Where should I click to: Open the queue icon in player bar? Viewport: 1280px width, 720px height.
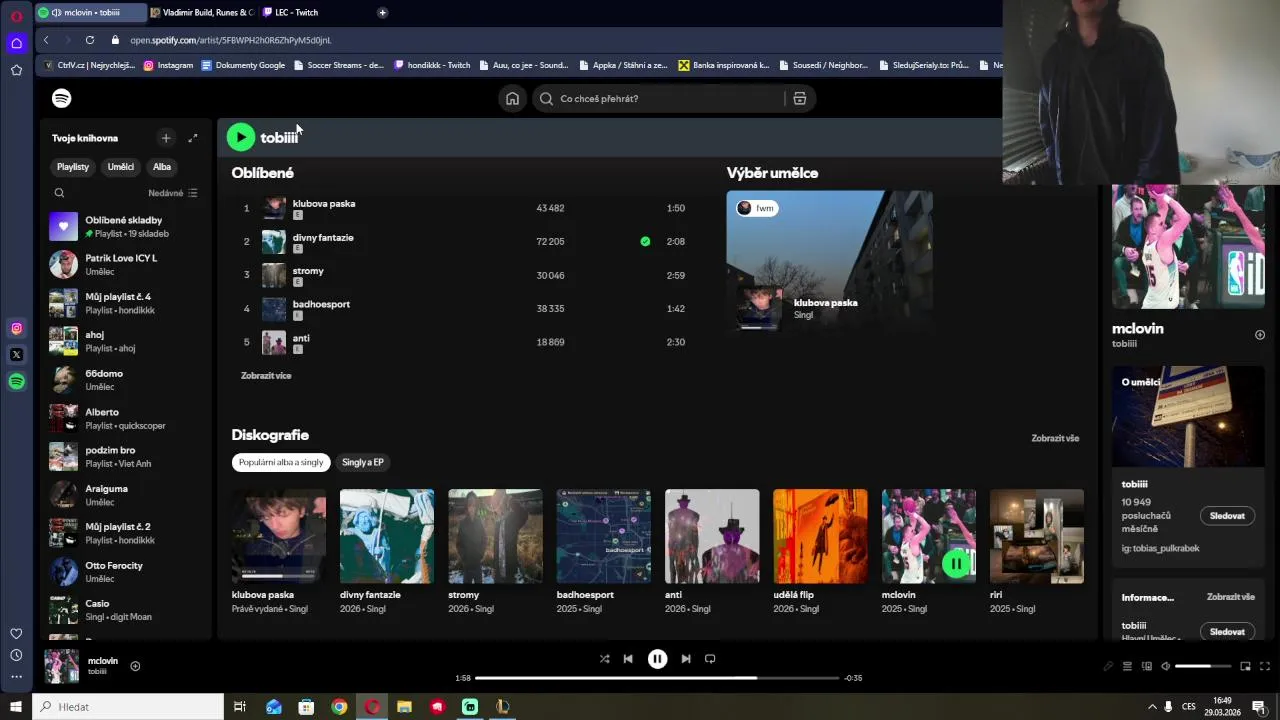[1127, 666]
